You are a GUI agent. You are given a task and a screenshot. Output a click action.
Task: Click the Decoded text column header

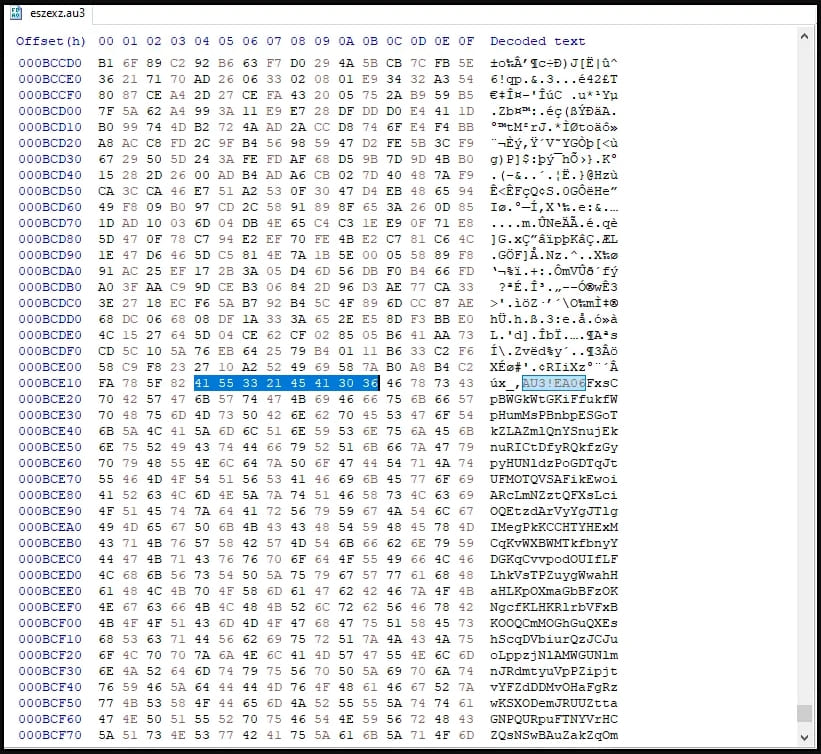[538, 41]
